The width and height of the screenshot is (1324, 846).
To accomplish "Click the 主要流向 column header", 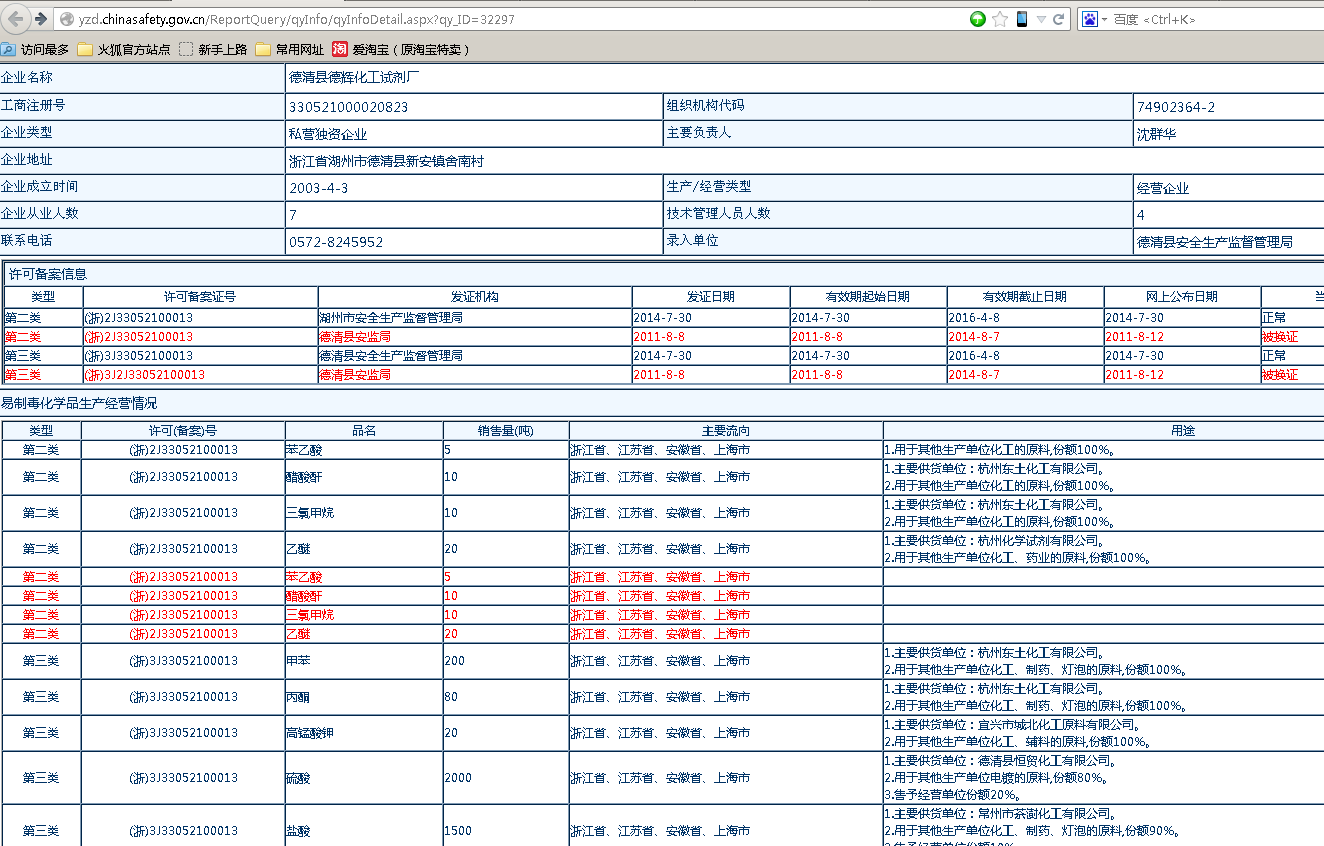I will pyautogui.click(x=726, y=431).
